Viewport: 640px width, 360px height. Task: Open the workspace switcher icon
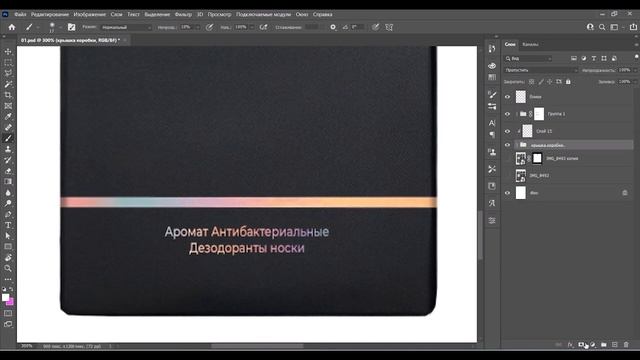point(614,27)
